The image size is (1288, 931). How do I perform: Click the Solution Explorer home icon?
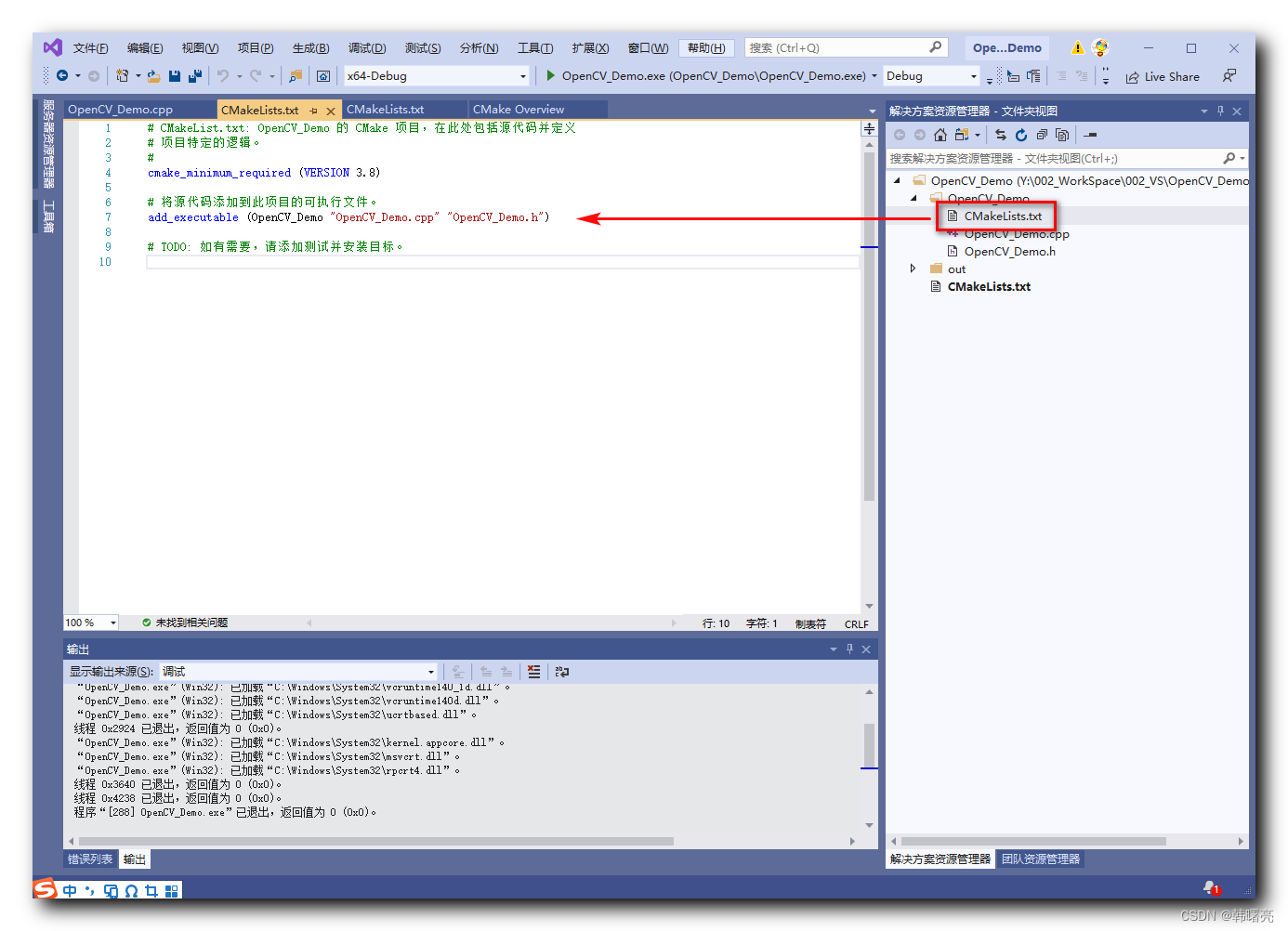940,135
